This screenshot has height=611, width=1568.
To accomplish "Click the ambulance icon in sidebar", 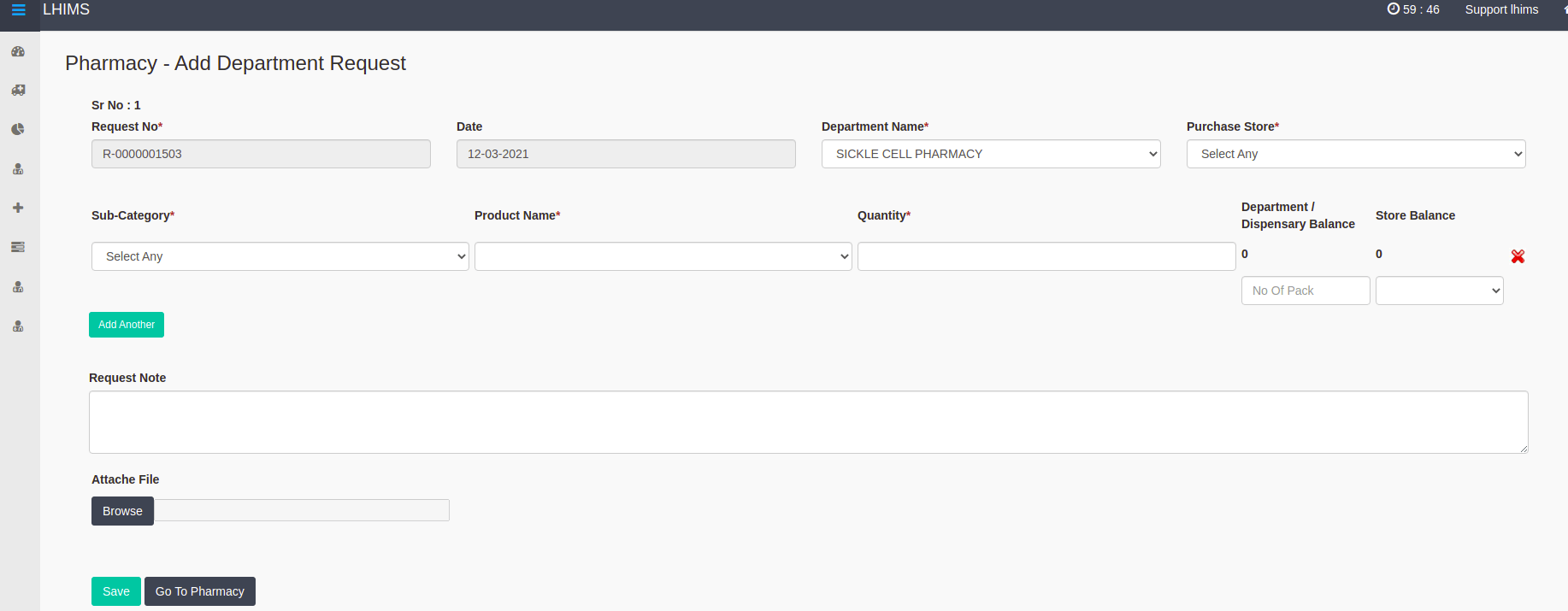I will pos(18,90).
